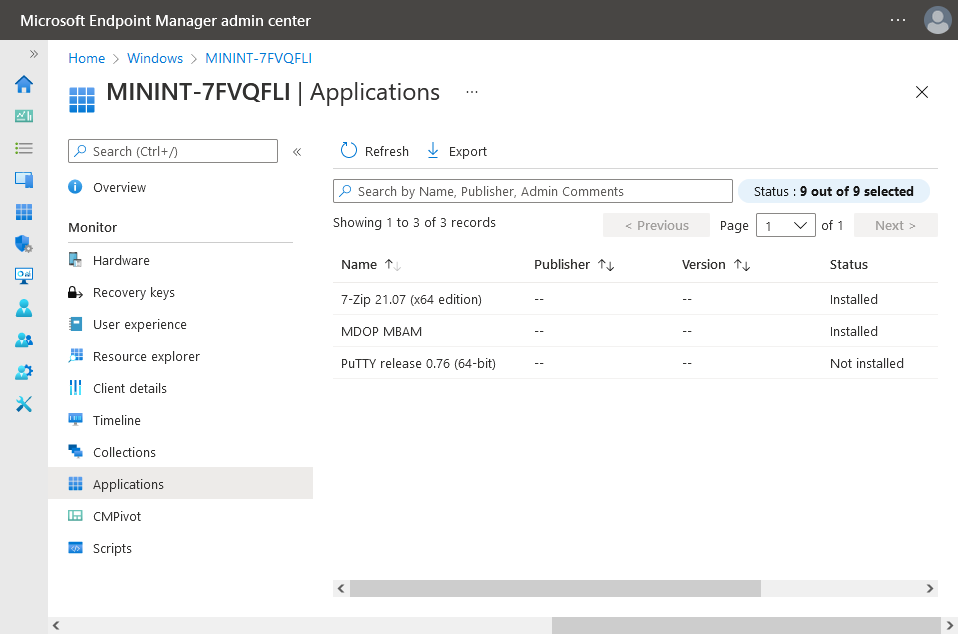The image size is (958, 634).
Task: Open the Reports monitor icon in left rail
Action: (24, 275)
